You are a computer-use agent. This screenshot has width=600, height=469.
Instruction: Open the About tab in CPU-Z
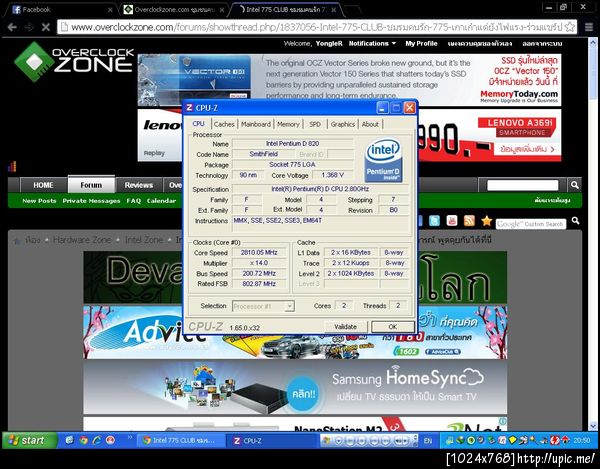point(370,124)
